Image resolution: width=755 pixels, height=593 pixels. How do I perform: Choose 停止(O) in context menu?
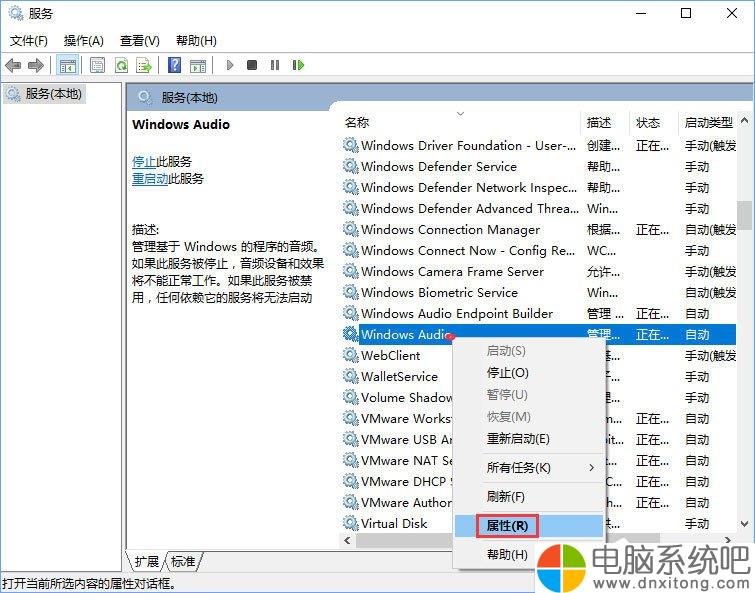click(529, 373)
